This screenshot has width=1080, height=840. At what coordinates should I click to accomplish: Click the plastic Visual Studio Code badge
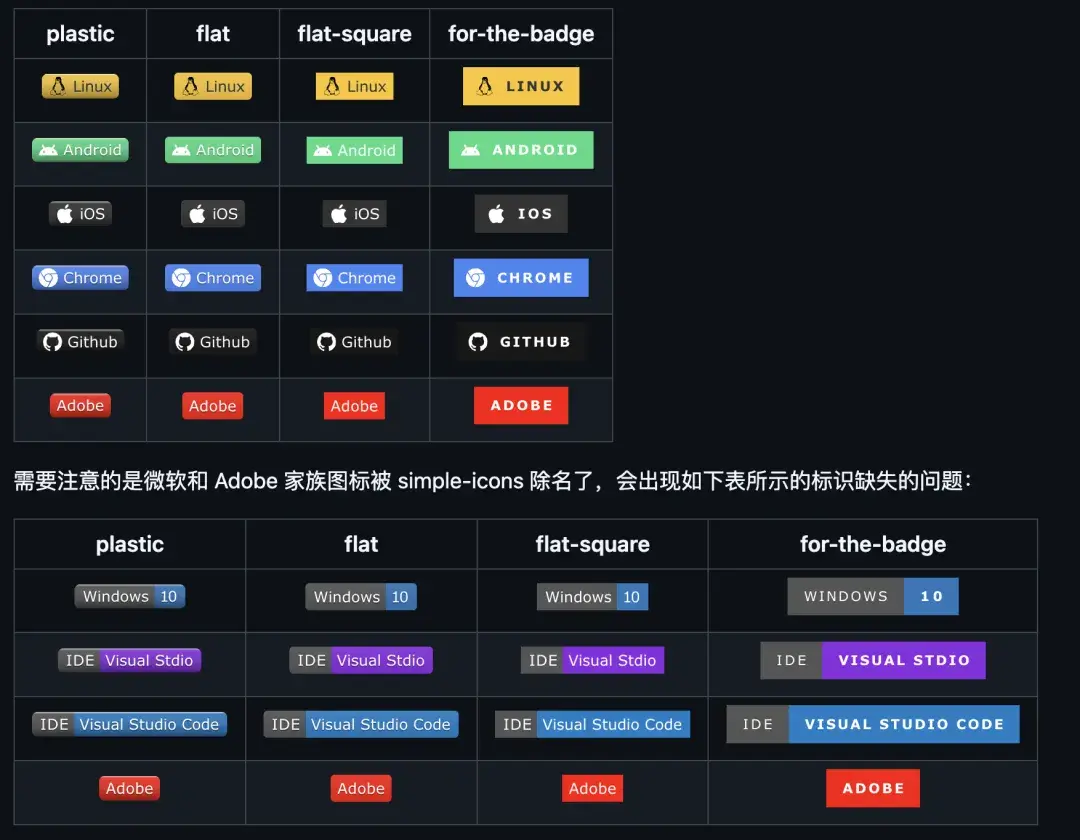(x=129, y=724)
